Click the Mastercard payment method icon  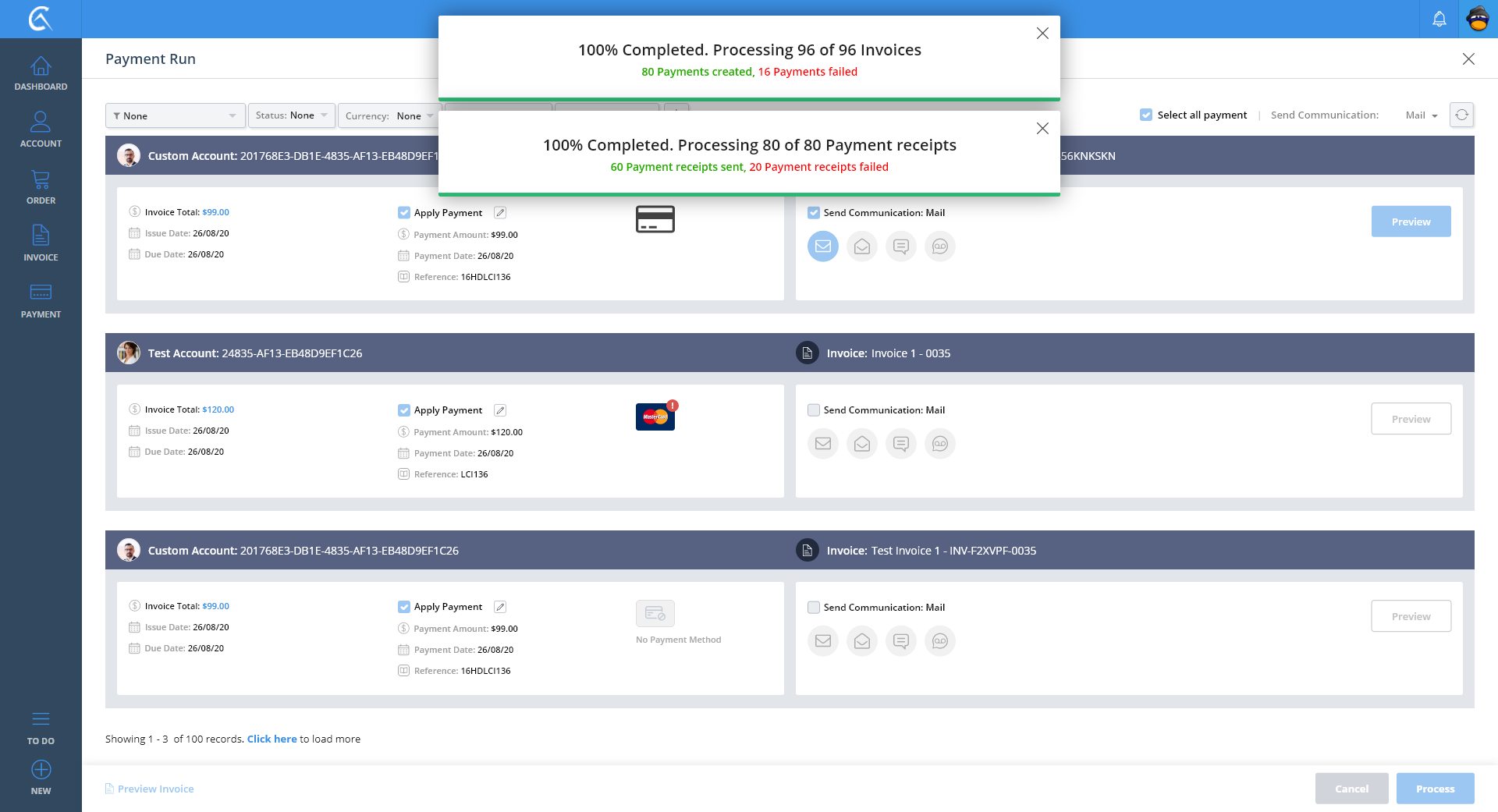point(655,417)
